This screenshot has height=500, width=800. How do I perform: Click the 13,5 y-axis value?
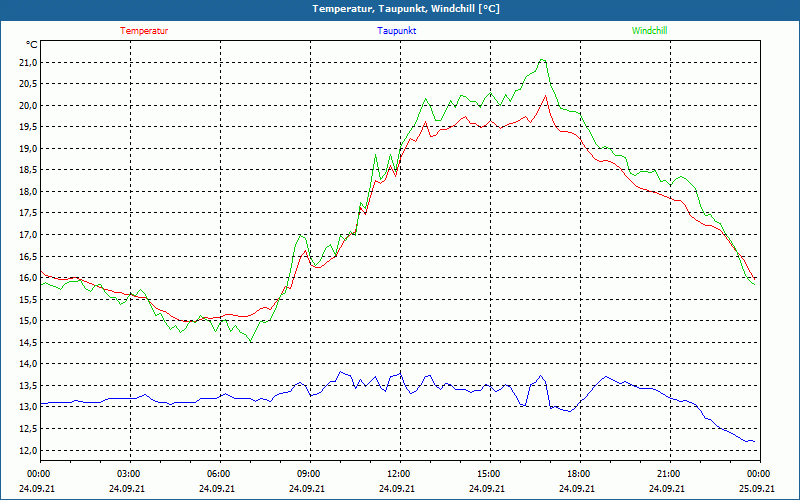coord(28,386)
